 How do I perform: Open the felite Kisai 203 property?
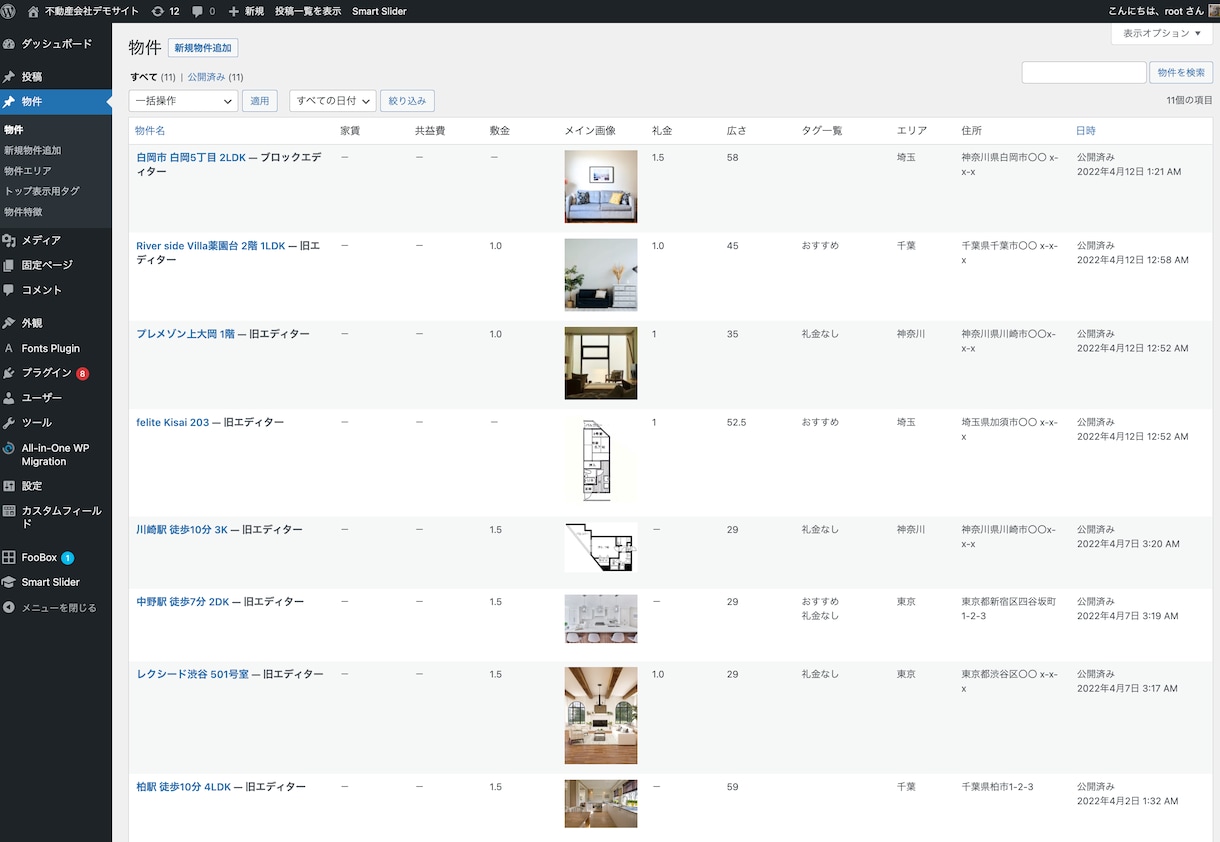pos(173,423)
